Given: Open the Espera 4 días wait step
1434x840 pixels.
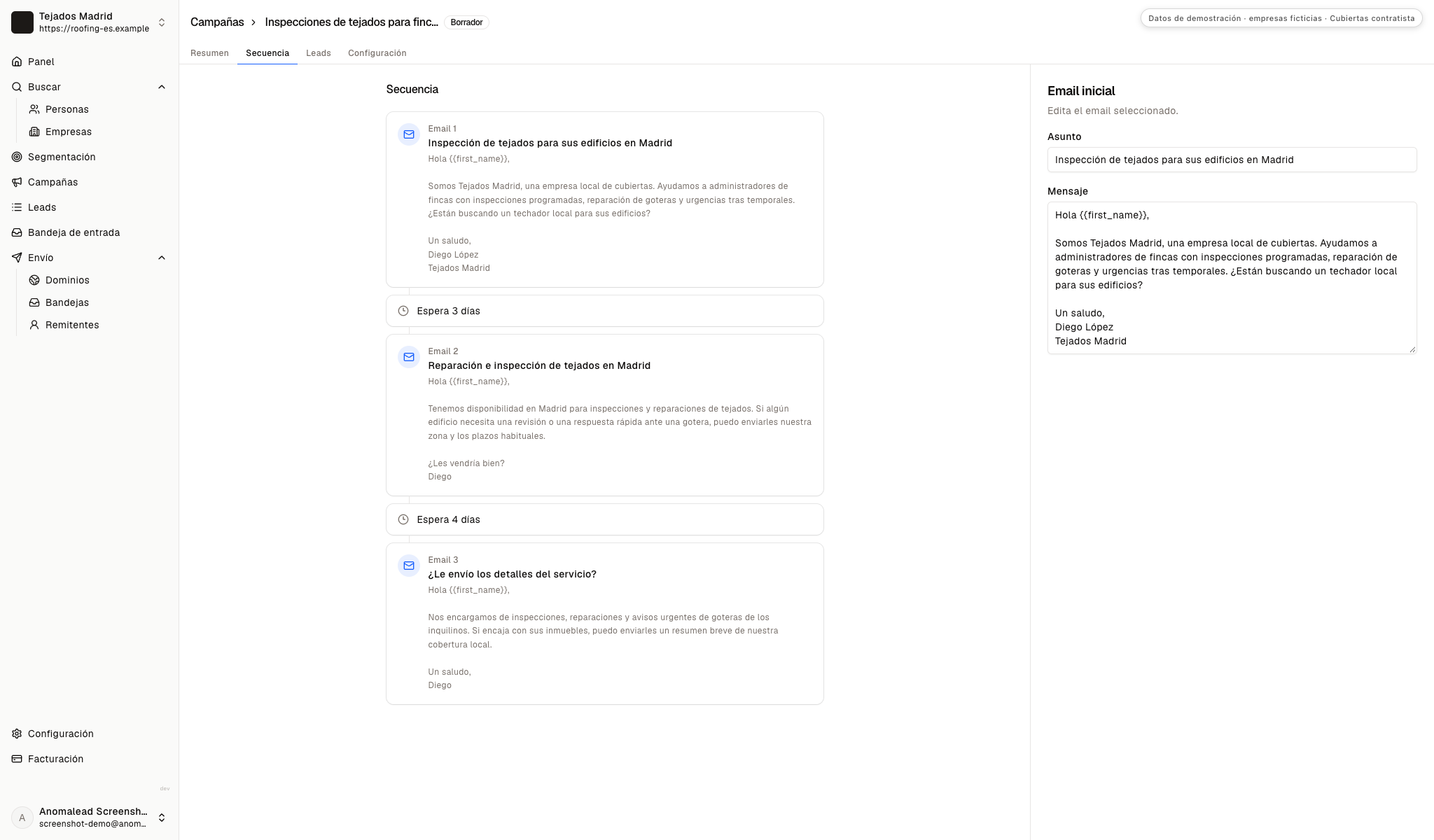Looking at the screenshot, I should (x=605, y=519).
